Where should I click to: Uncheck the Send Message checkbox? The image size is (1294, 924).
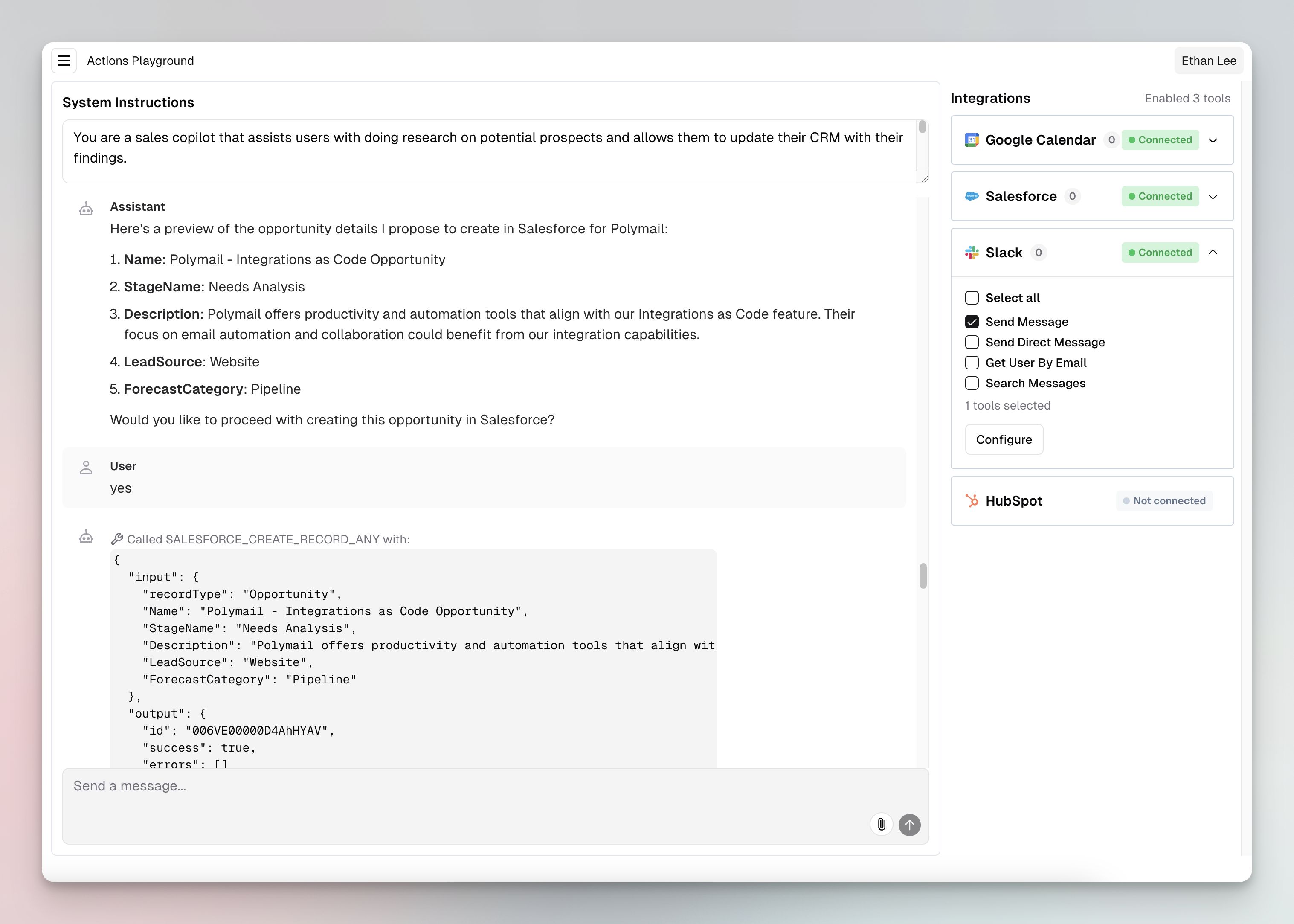pos(972,322)
